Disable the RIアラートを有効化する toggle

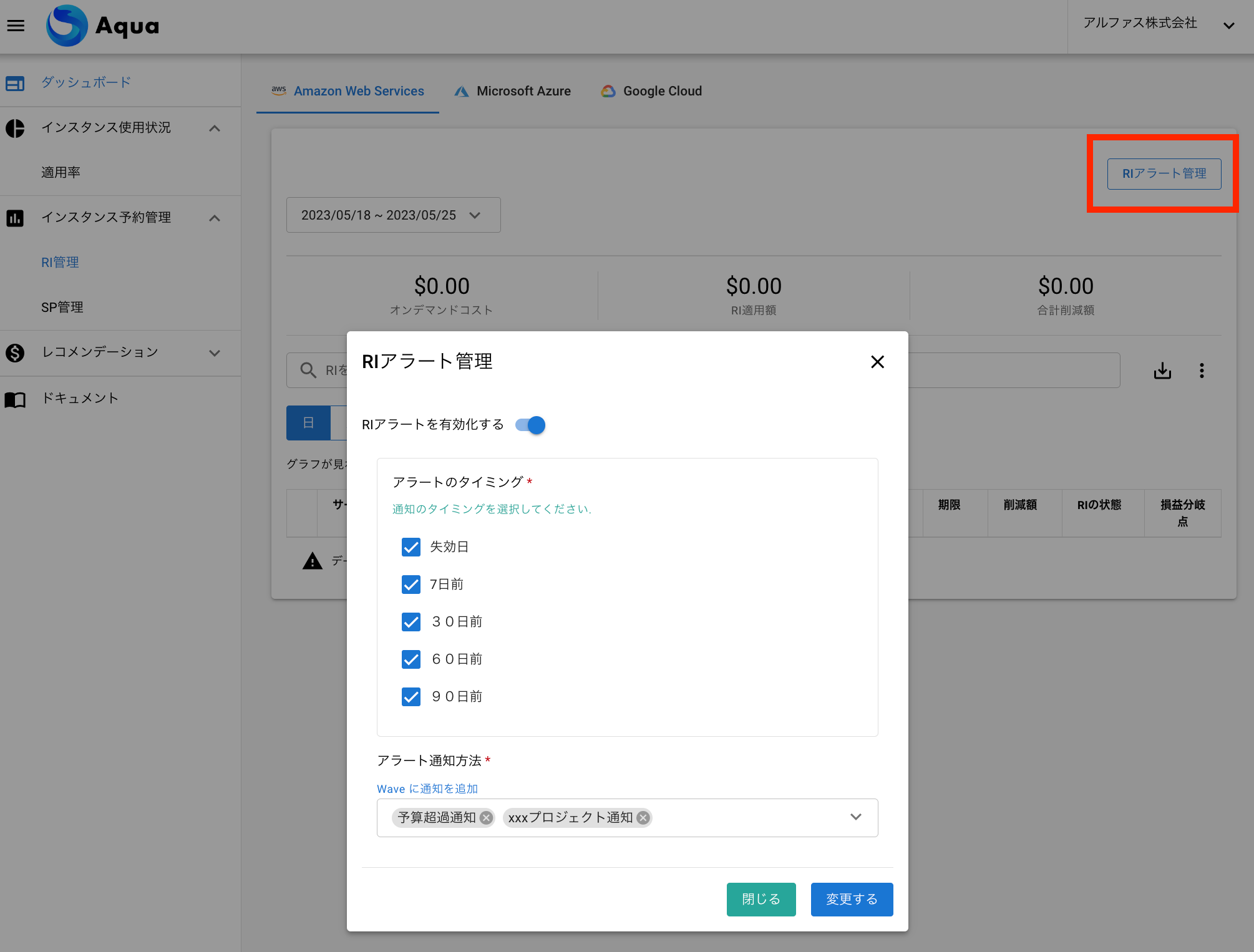coord(531,425)
